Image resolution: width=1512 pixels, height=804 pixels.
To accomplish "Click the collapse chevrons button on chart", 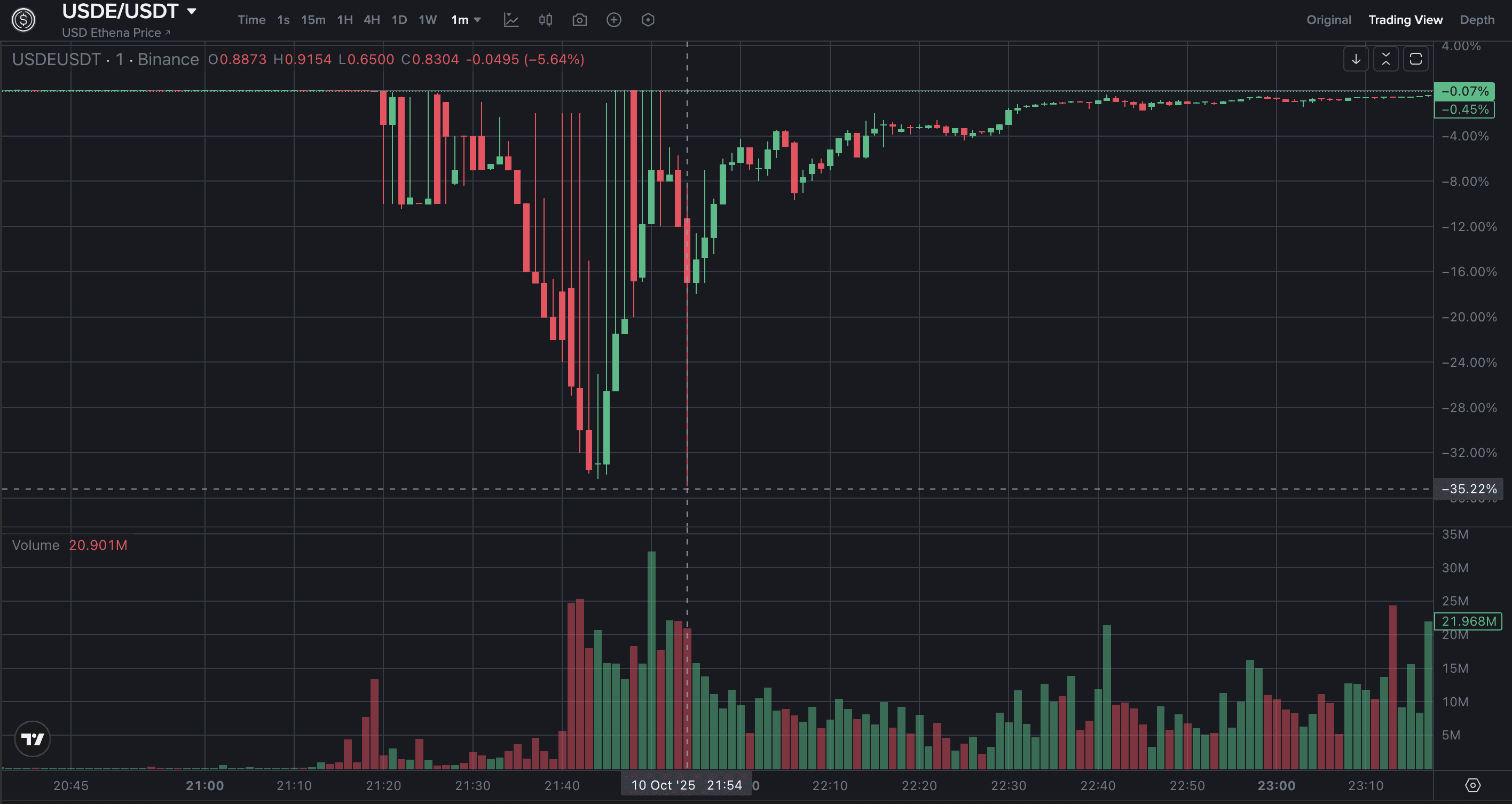I will tap(1386, 59).
